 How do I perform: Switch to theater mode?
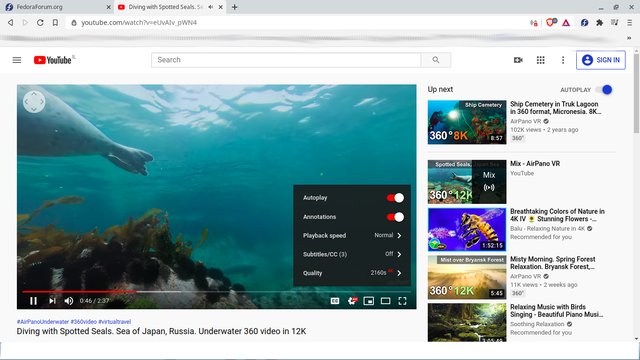(x=385, y=301)
